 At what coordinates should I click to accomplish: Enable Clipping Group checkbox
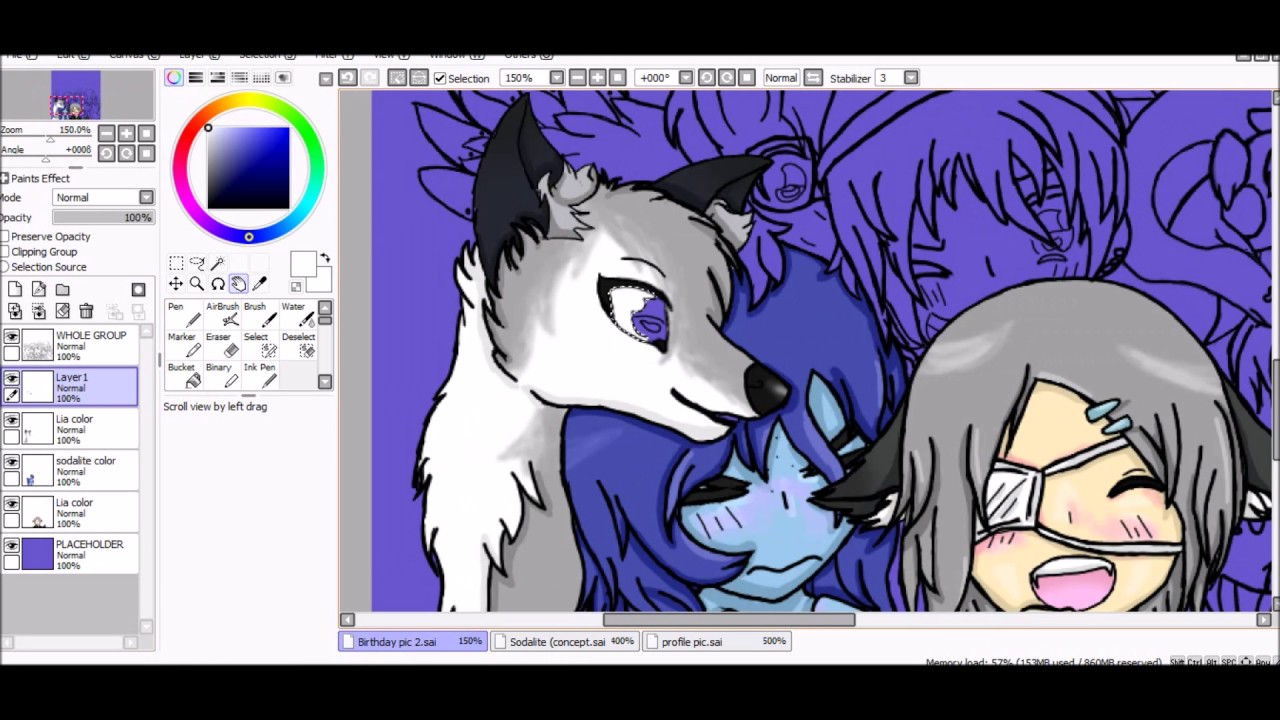coord(5,252)
